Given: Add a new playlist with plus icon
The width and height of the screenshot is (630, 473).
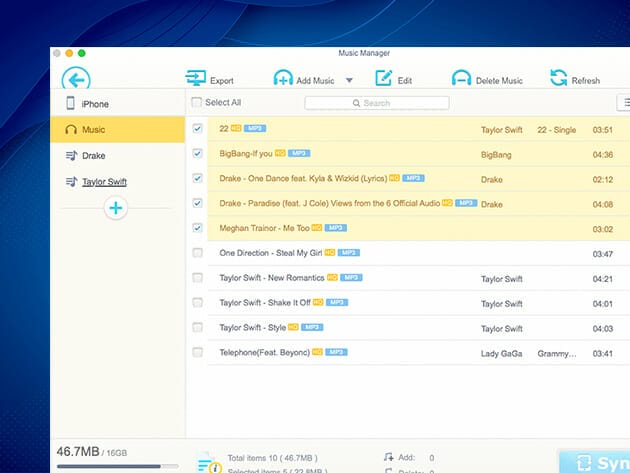Looking at the screenshot, I should tap(116, 208).
